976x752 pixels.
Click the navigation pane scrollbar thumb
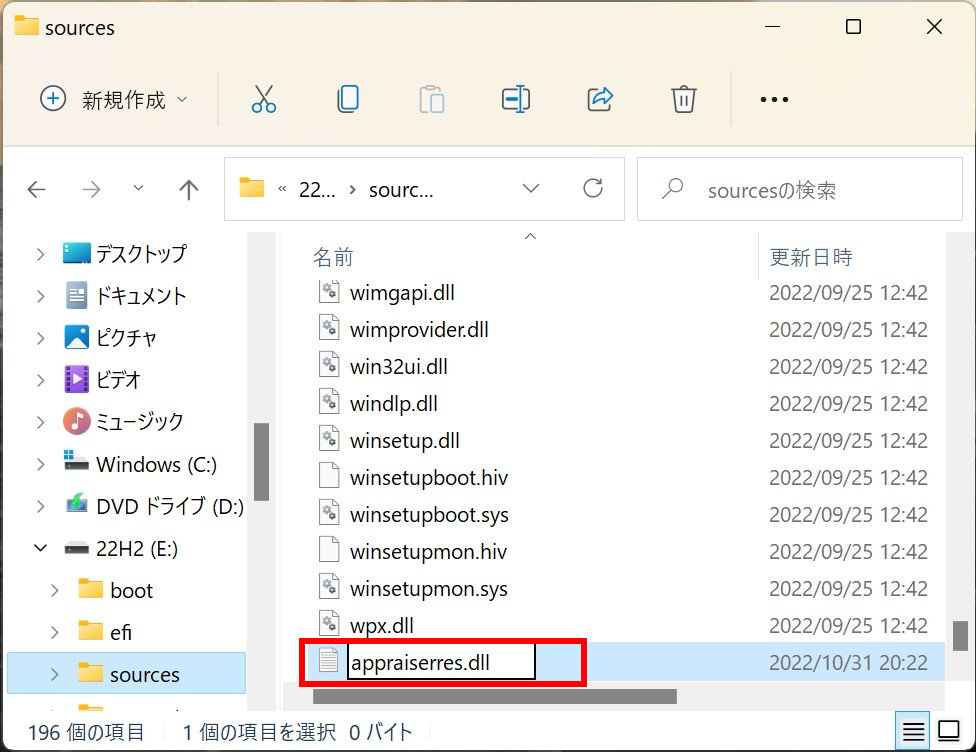(x=261, y=462)
